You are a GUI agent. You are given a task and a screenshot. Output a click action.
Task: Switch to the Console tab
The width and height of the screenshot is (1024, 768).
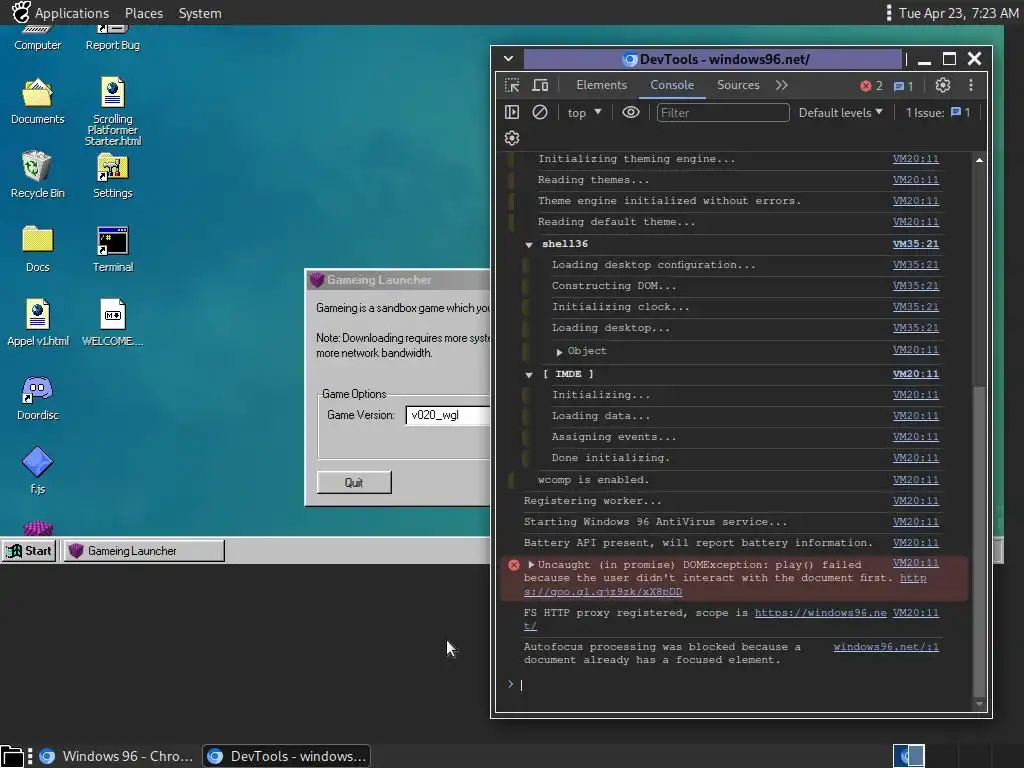pyautogui.click(x=671, y=85)
